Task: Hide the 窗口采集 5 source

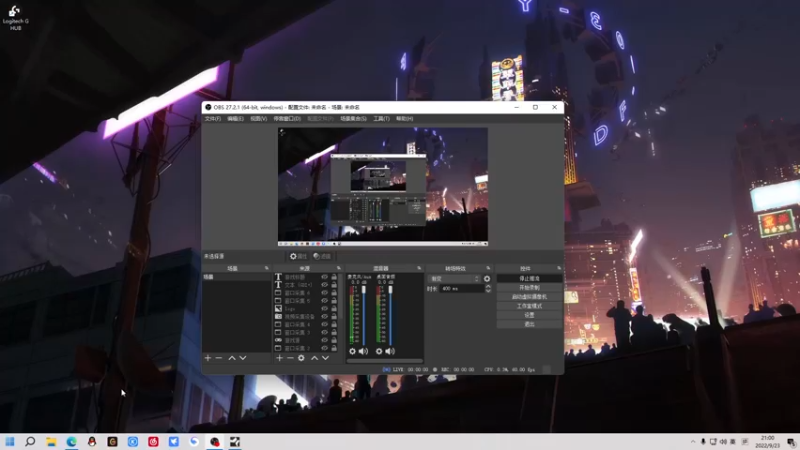Action: pyautogui.click(x=324, y=301)
